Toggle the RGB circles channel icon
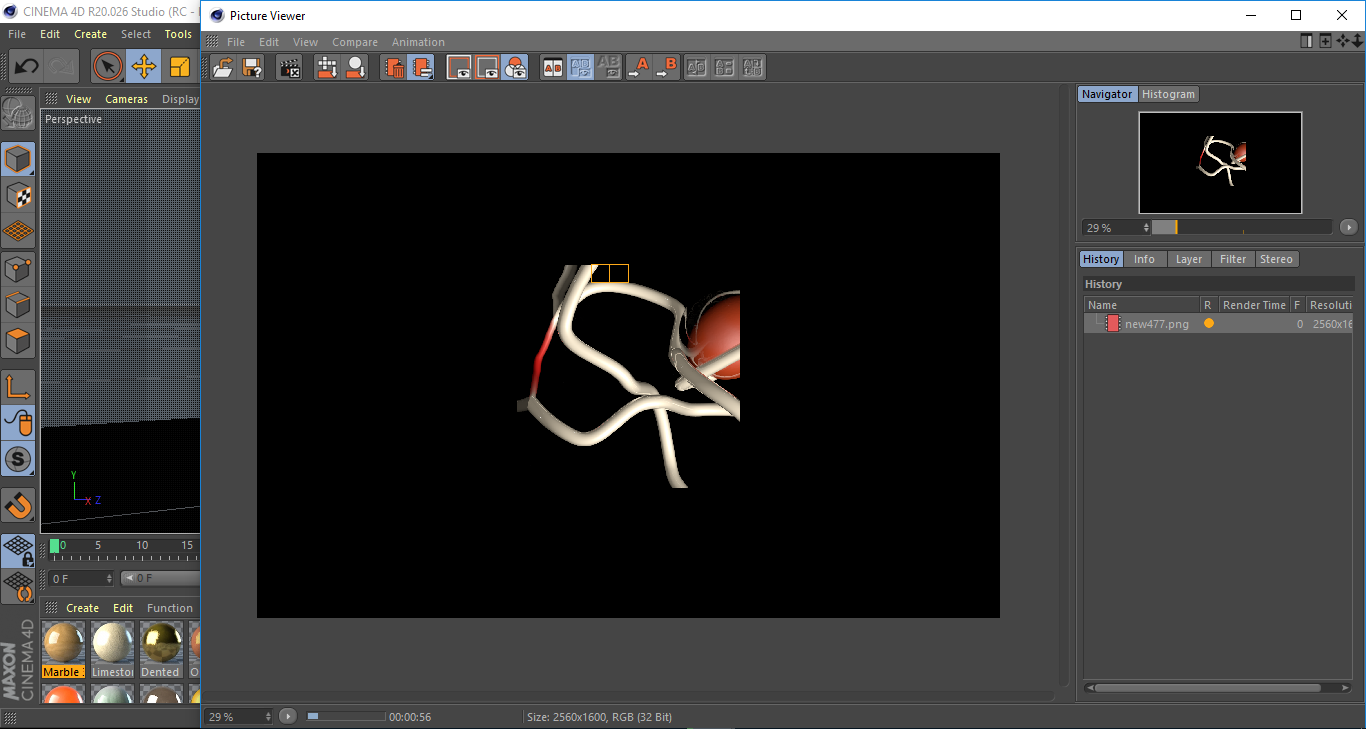This screenshot has height=729, width=1366. click(515, 68)
